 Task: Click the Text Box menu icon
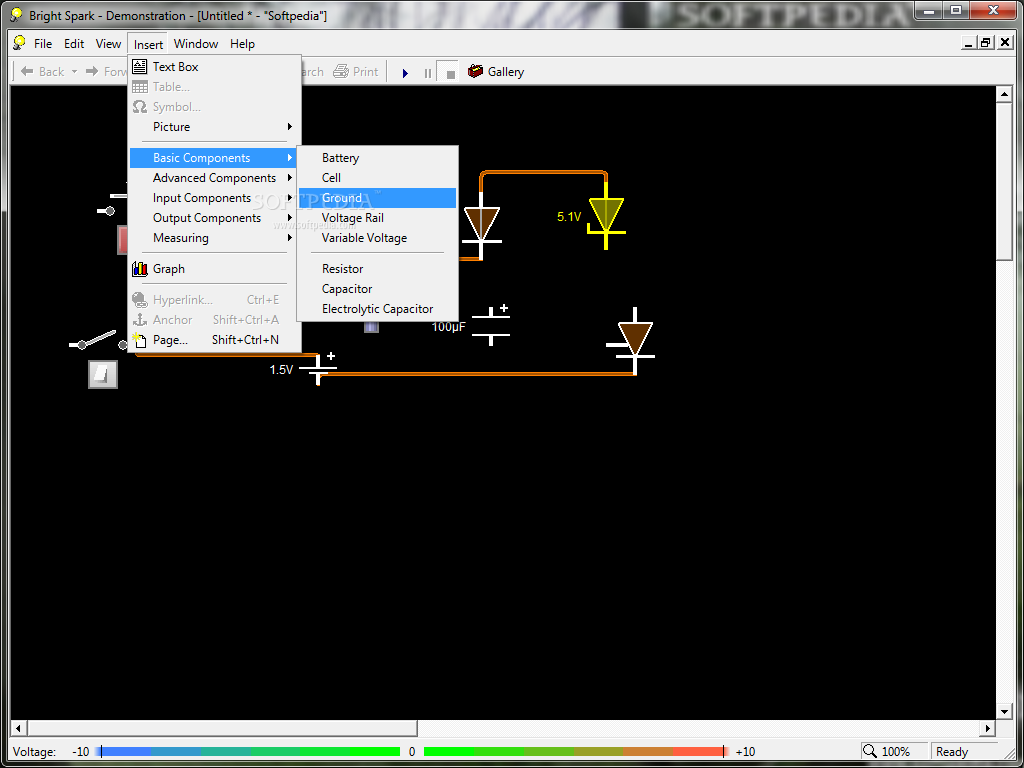(139, 67)
